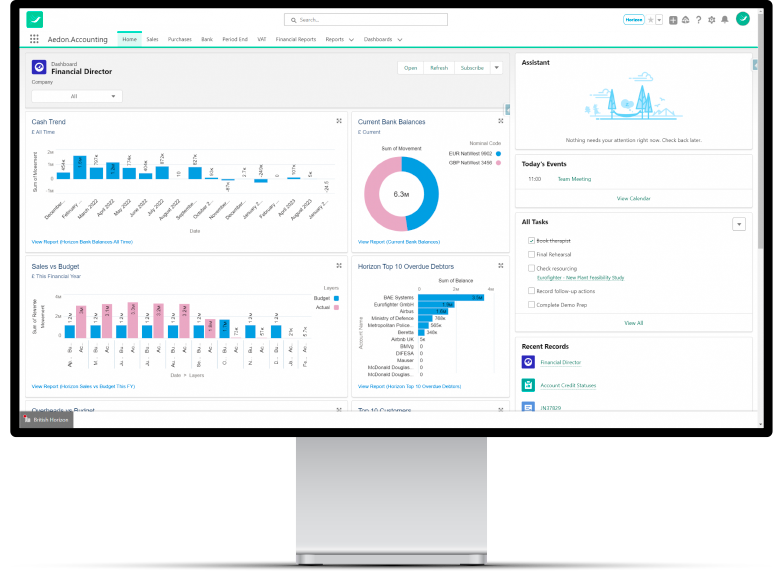Image resolution: width=783 pixels, height=572 pixels.
Task: Check the Final Rehearsal task
Action: 532,254
